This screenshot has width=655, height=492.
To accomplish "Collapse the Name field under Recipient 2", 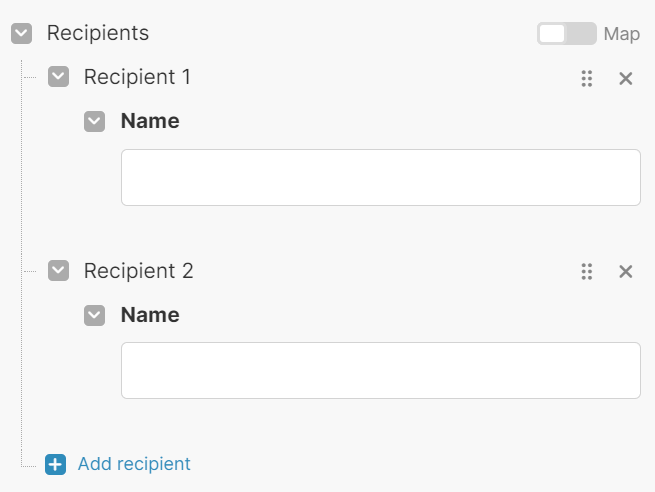I will coord(95,316).
